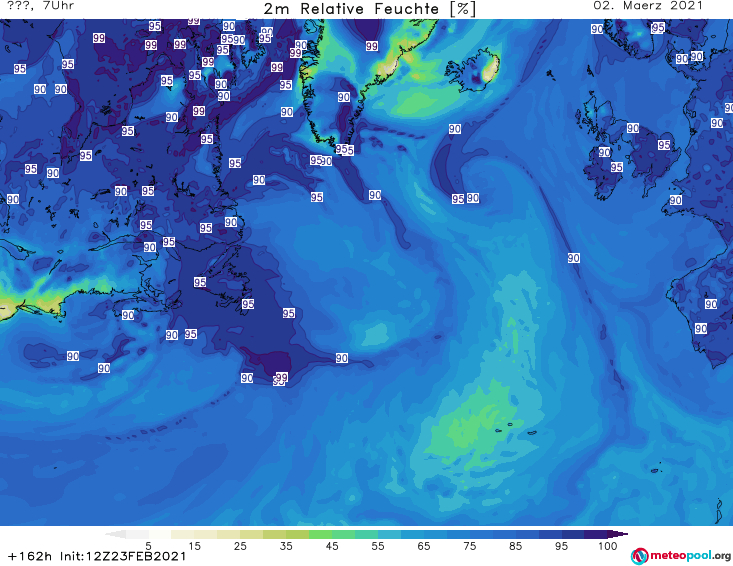The width and height of the screenshot is (733, 566).
Task: Click Iceland on the humidity map
Action: pyautogui.click(x=473, y=71)
